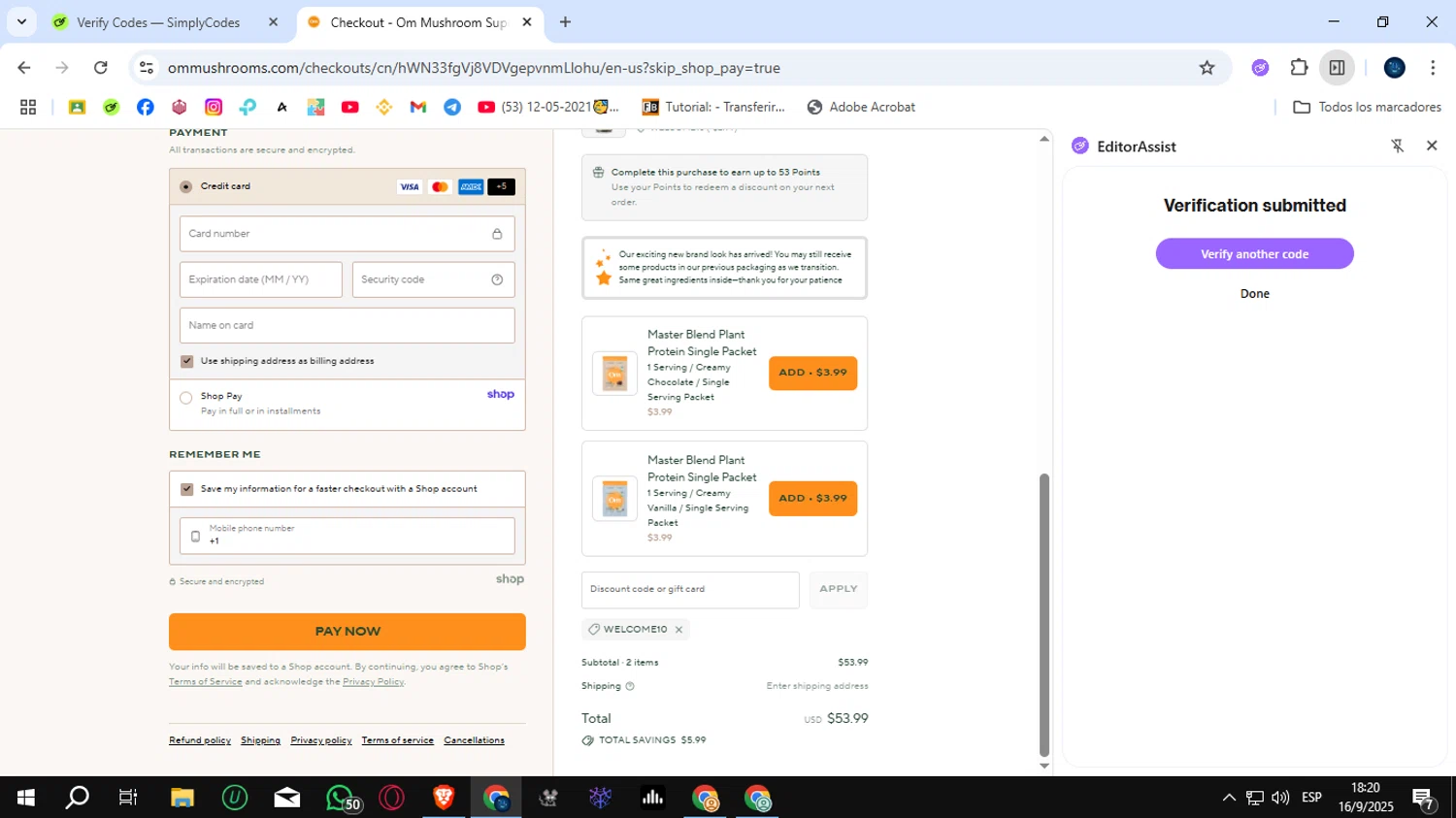The height and width of the screenshot is (818, 1456).
Task: Click the address bar URL
Action: click(x=474, y=68)
